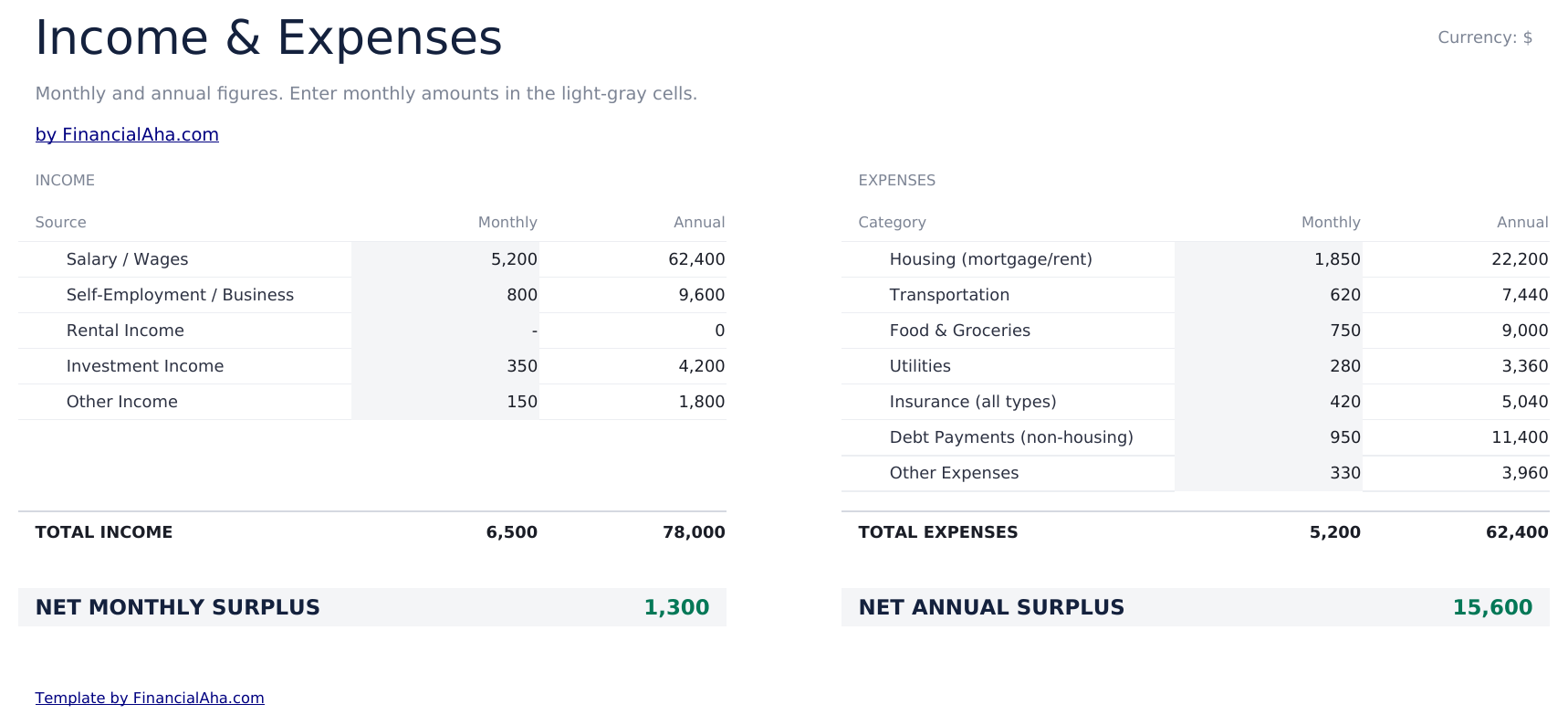Click the Rental Income annual value 0
Image resolution: width=1568 pixels, height=725 pixels.
pos(720,331)
